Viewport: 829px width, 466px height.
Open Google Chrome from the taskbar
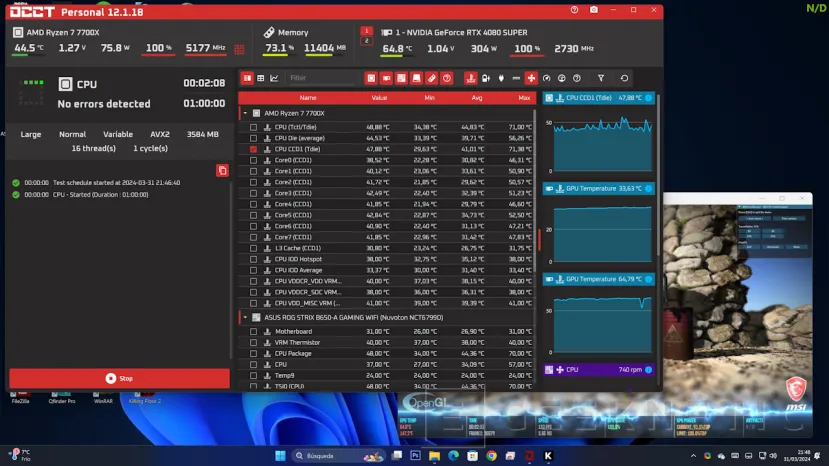point(492,456)
